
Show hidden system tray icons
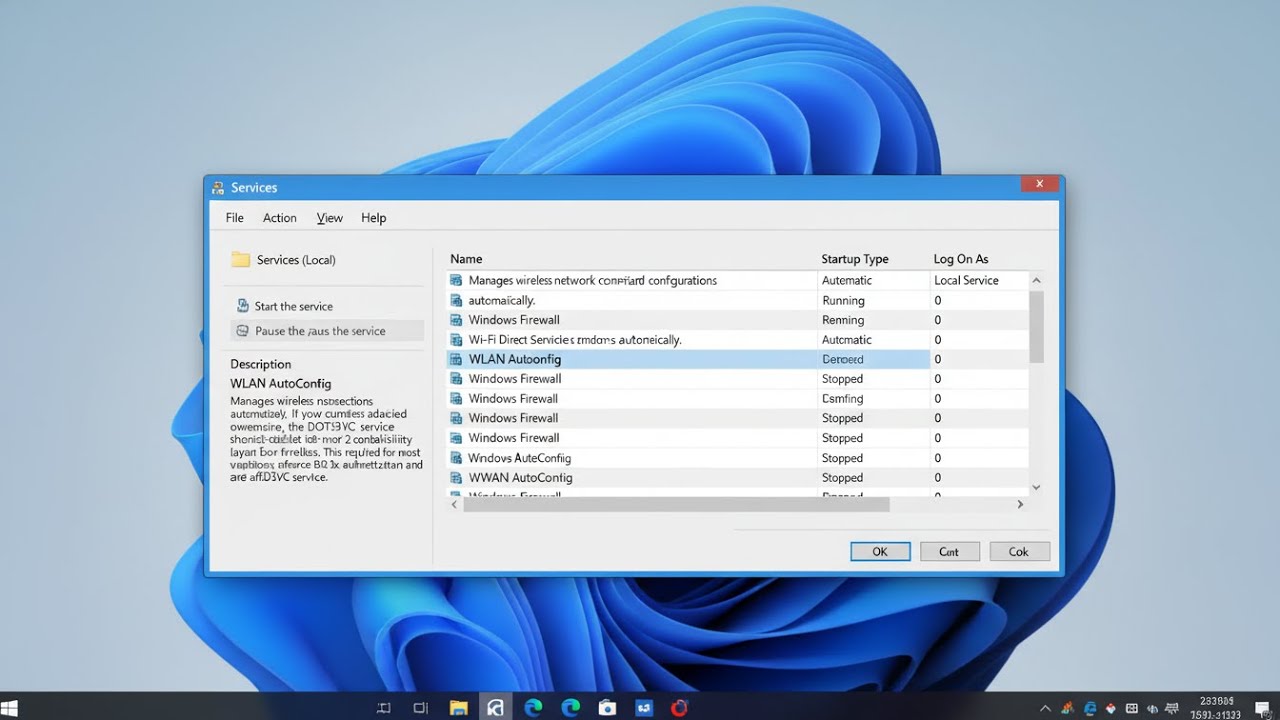point(1046,708)
